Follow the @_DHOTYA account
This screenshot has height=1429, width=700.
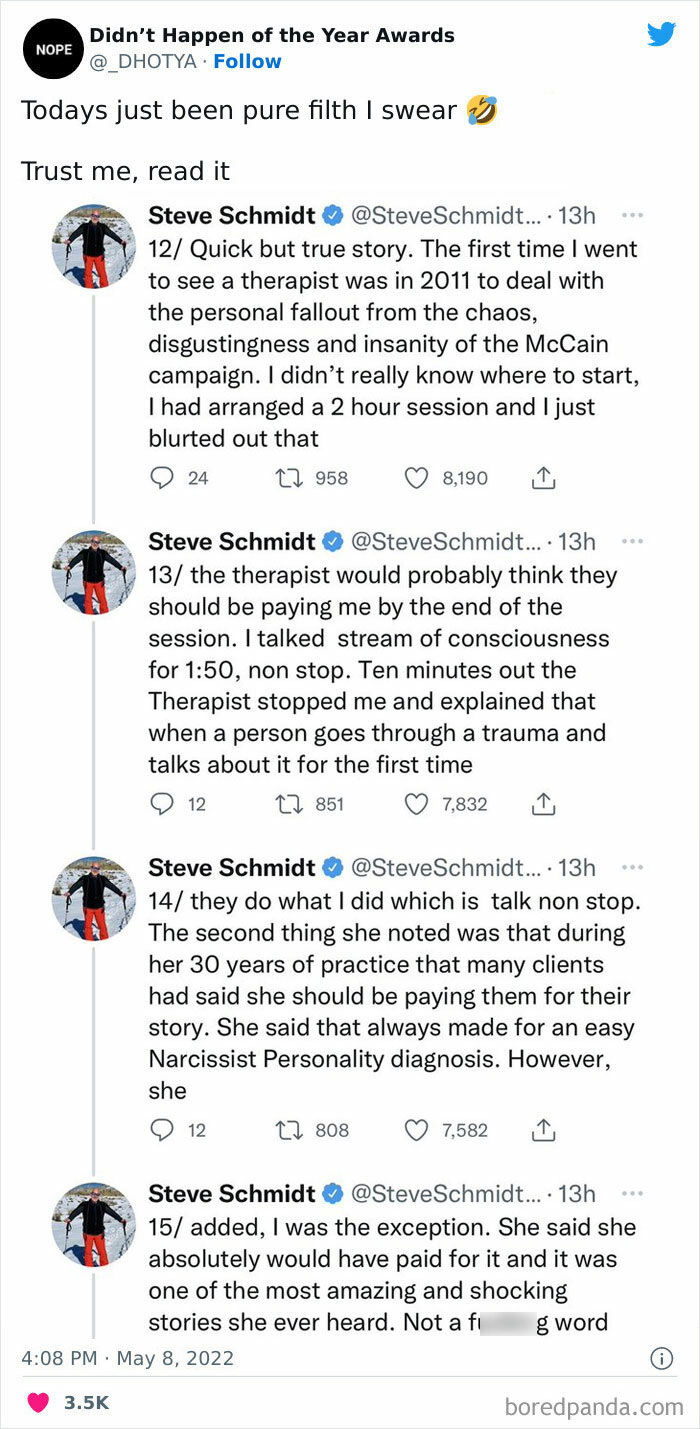pyautogui.click(x=248, y=62)
